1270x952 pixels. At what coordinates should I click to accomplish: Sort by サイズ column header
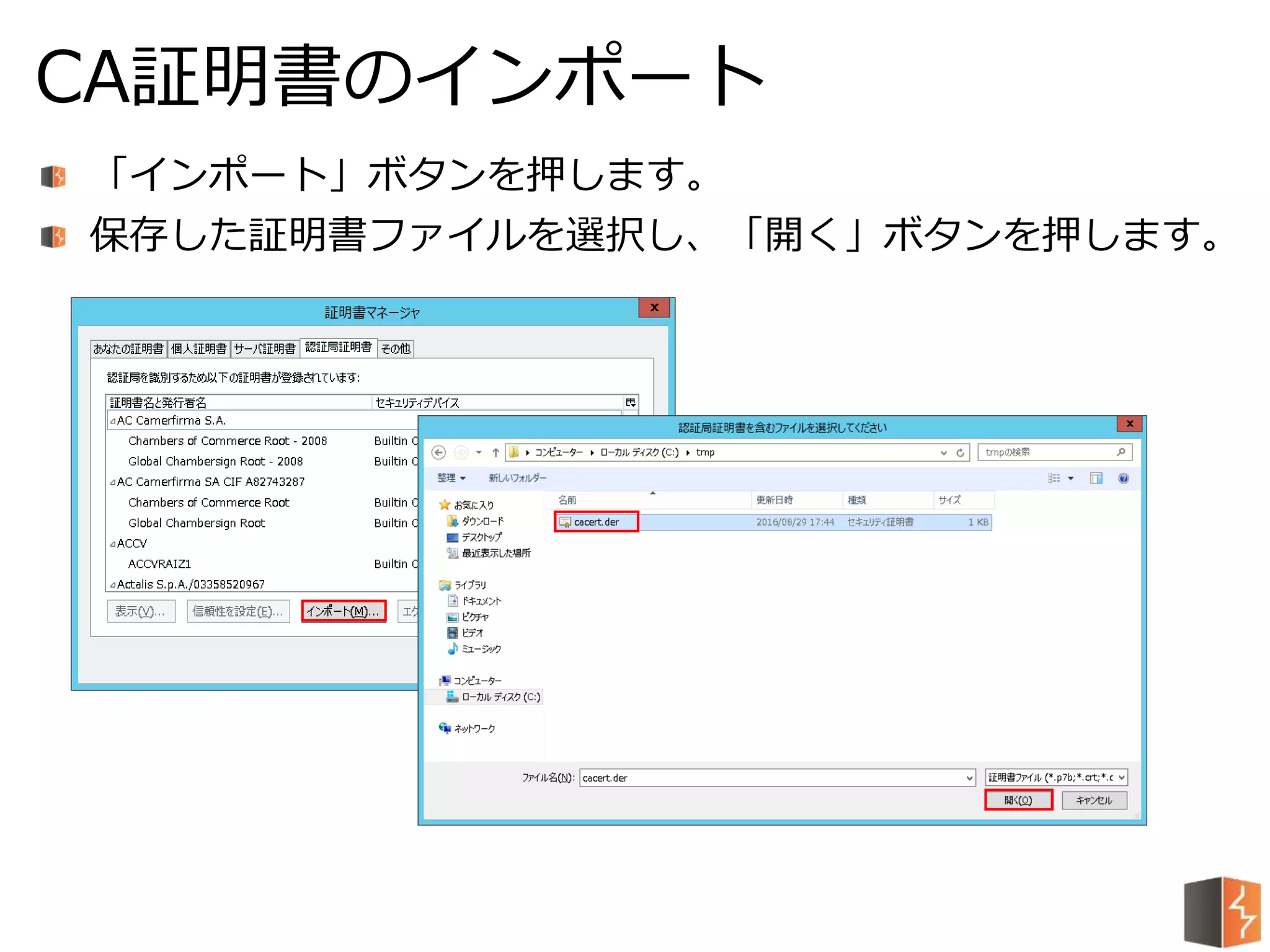(x=964, y=500)
